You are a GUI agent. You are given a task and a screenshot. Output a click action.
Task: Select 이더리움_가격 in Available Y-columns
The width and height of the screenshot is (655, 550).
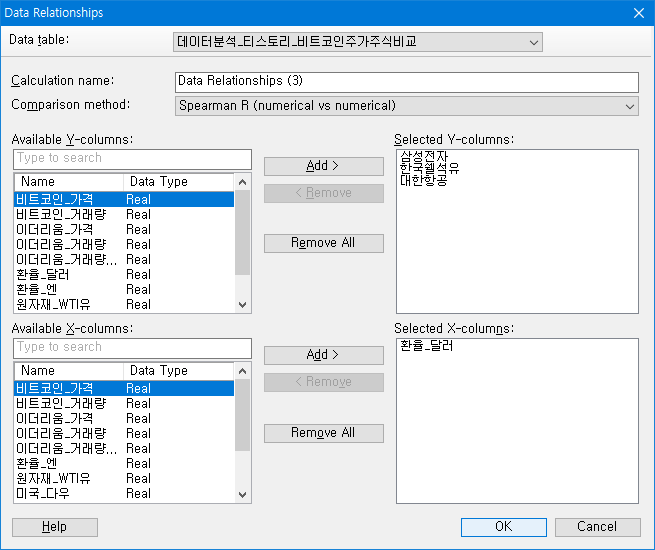tap(124, 230)
